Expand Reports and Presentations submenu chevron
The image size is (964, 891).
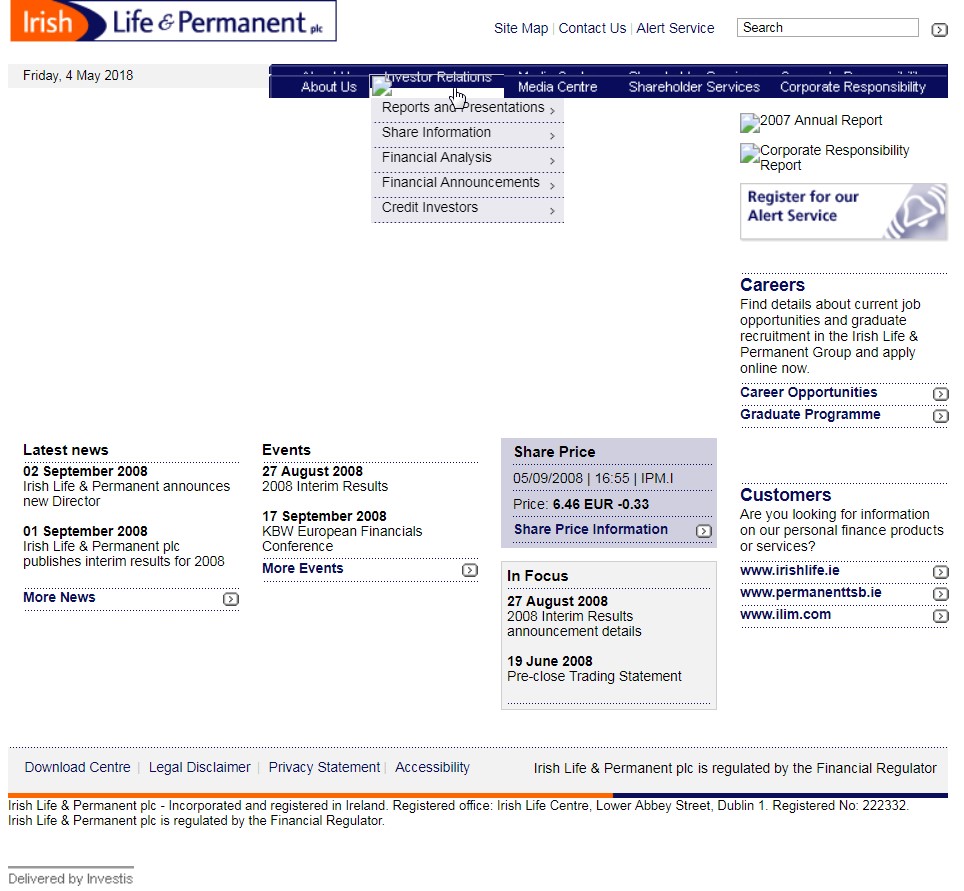point(552,111)
